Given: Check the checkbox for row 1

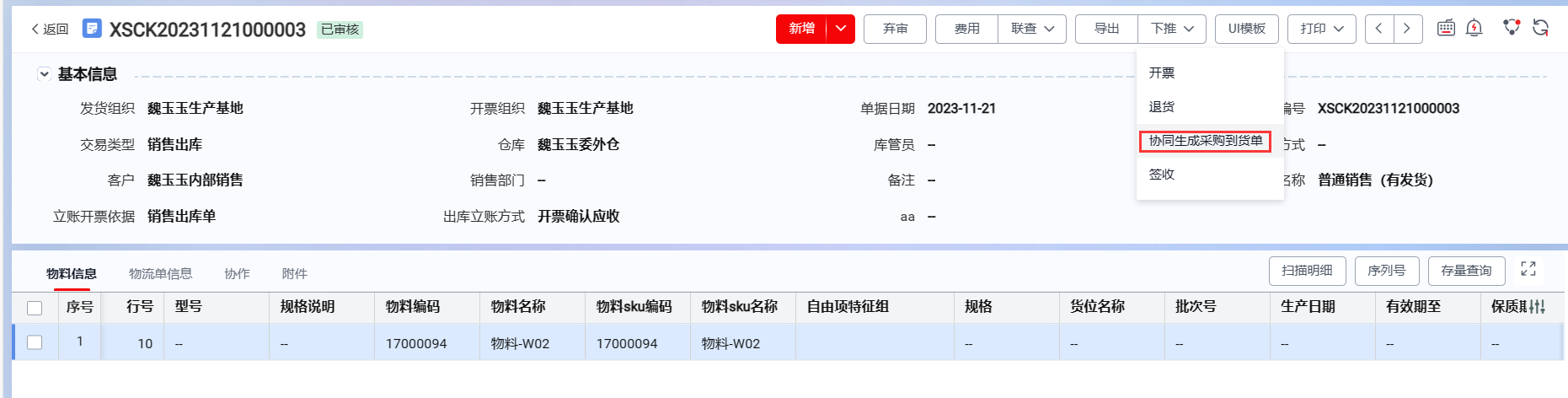Looking at the screenshot, I should point(35,342).
